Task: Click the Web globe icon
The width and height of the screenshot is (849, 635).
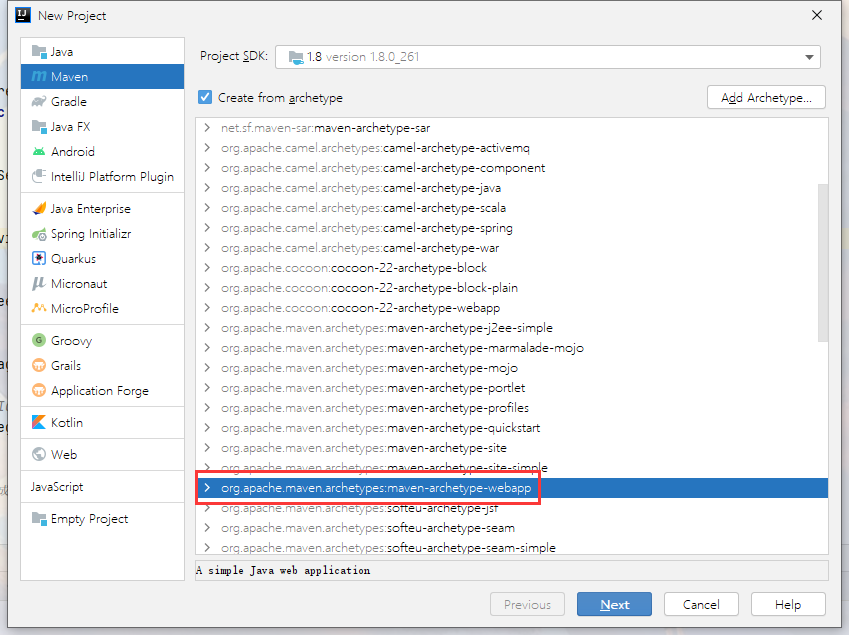Action: 39,454
